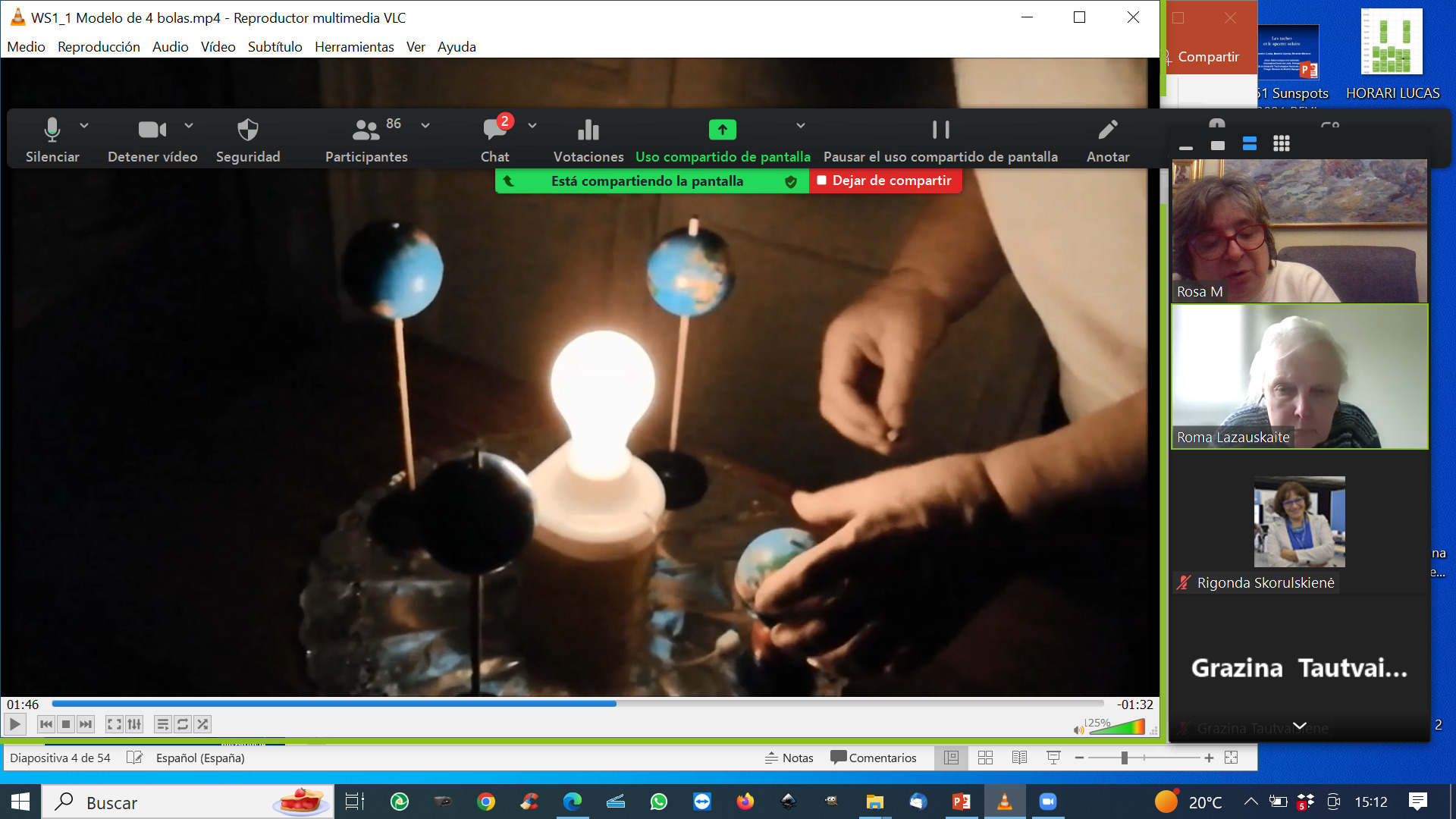1456x819 pixels.
Task: Adjust VLC volume slider
Action: (1116, 728)
